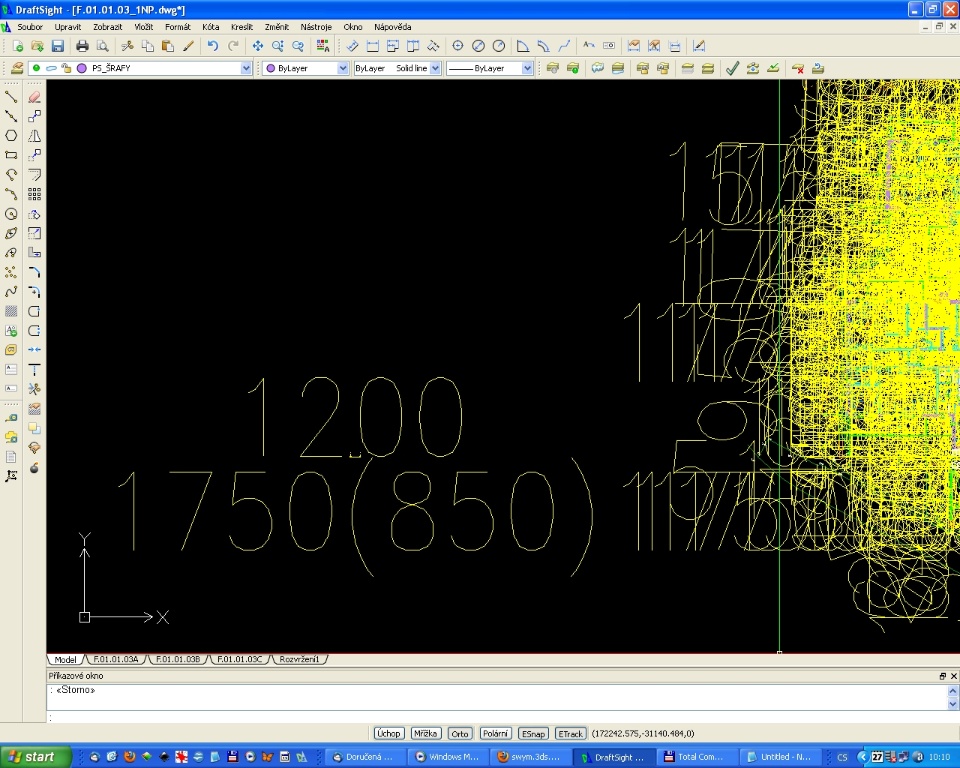Switch to the Rozvržení1 sheet tab

pos(299,660)
